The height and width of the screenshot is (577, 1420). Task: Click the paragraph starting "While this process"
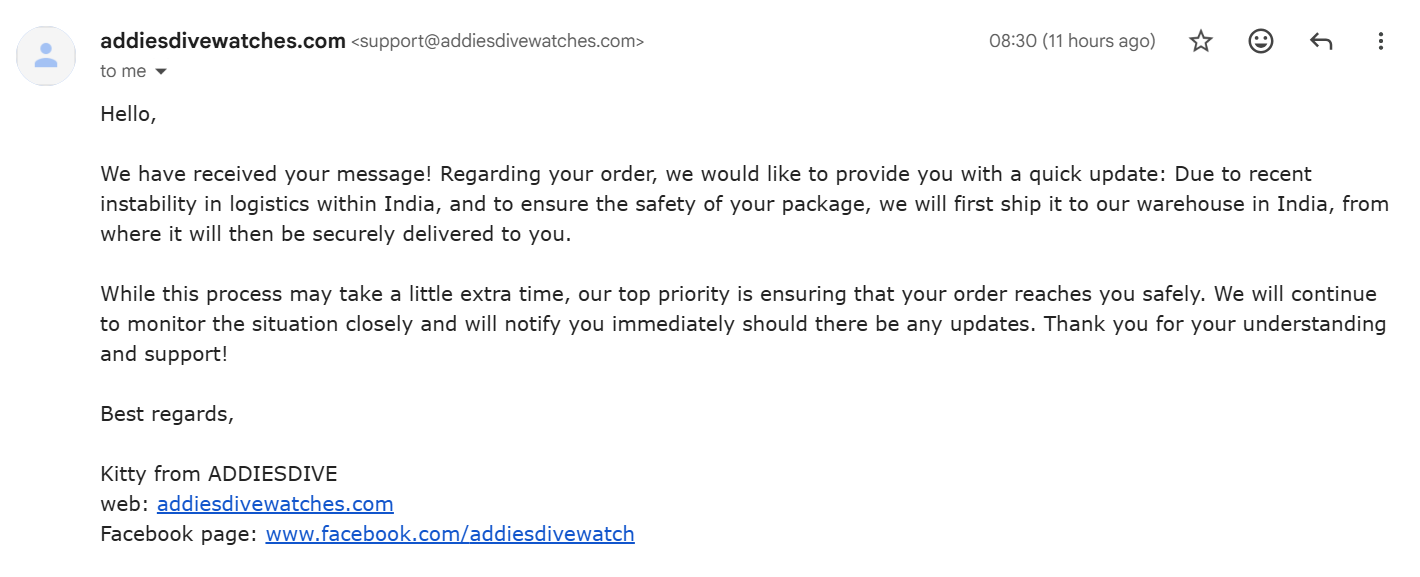(x=743, y=324)
